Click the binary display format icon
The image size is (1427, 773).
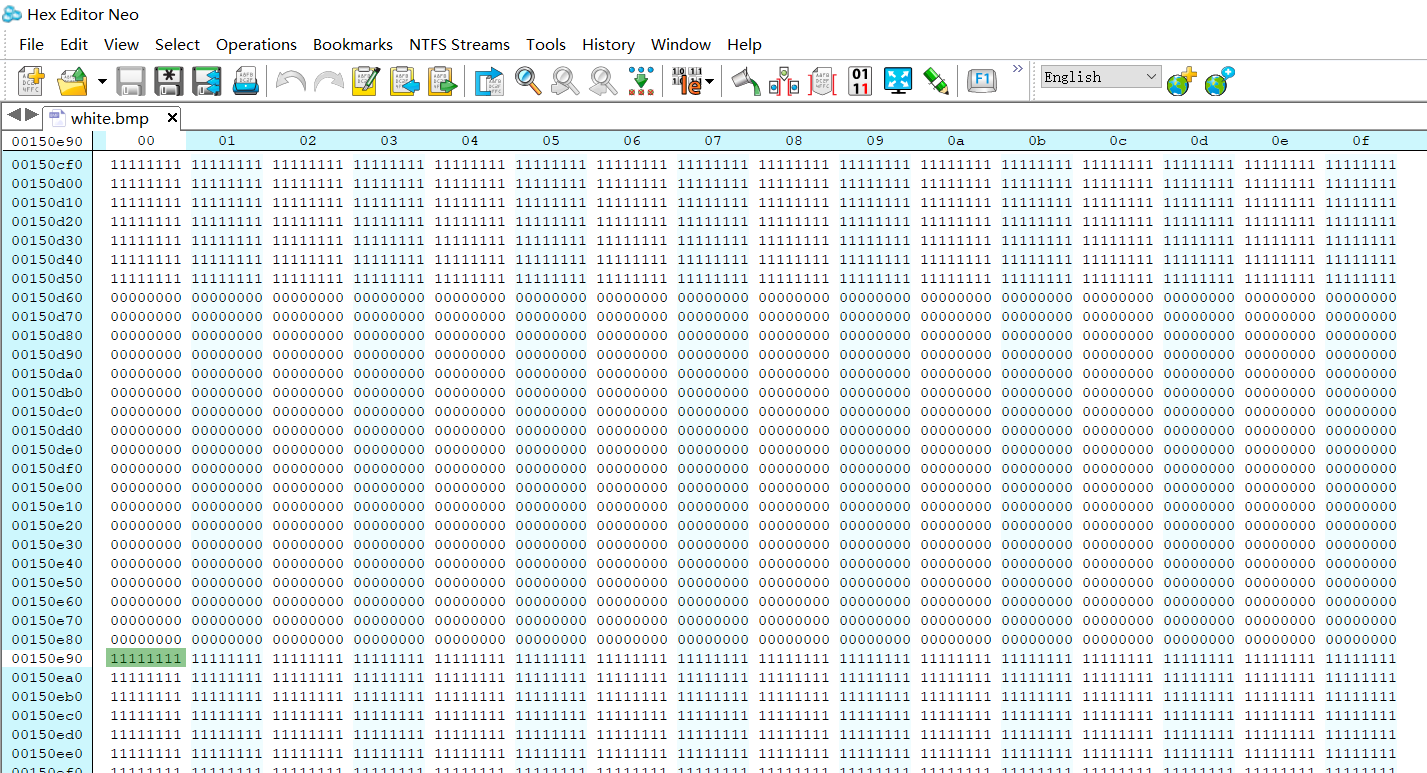pos(686,80)
